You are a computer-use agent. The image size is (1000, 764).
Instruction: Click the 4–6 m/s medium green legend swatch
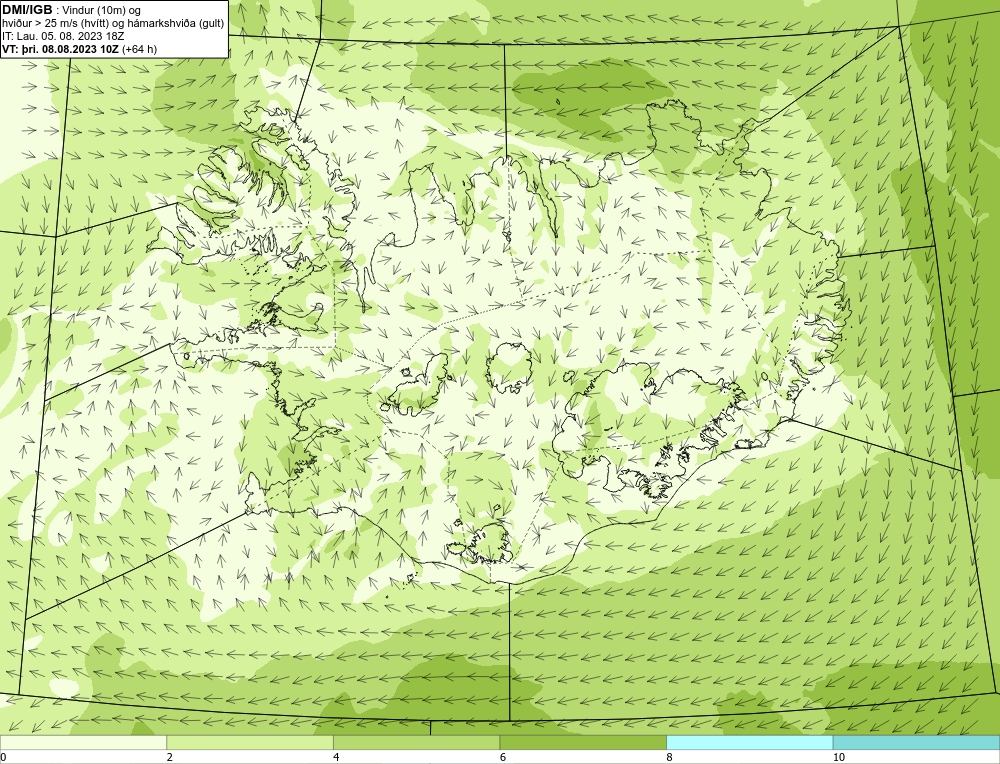tap(416, 742)
